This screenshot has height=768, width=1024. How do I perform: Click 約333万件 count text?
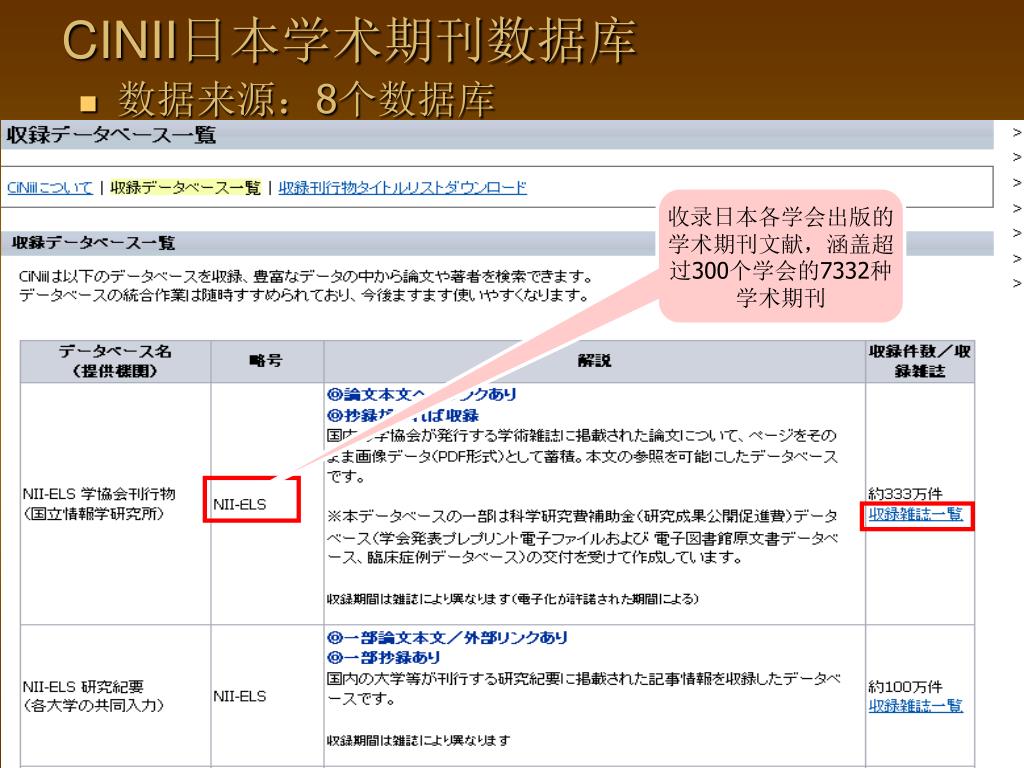point(905,494)
